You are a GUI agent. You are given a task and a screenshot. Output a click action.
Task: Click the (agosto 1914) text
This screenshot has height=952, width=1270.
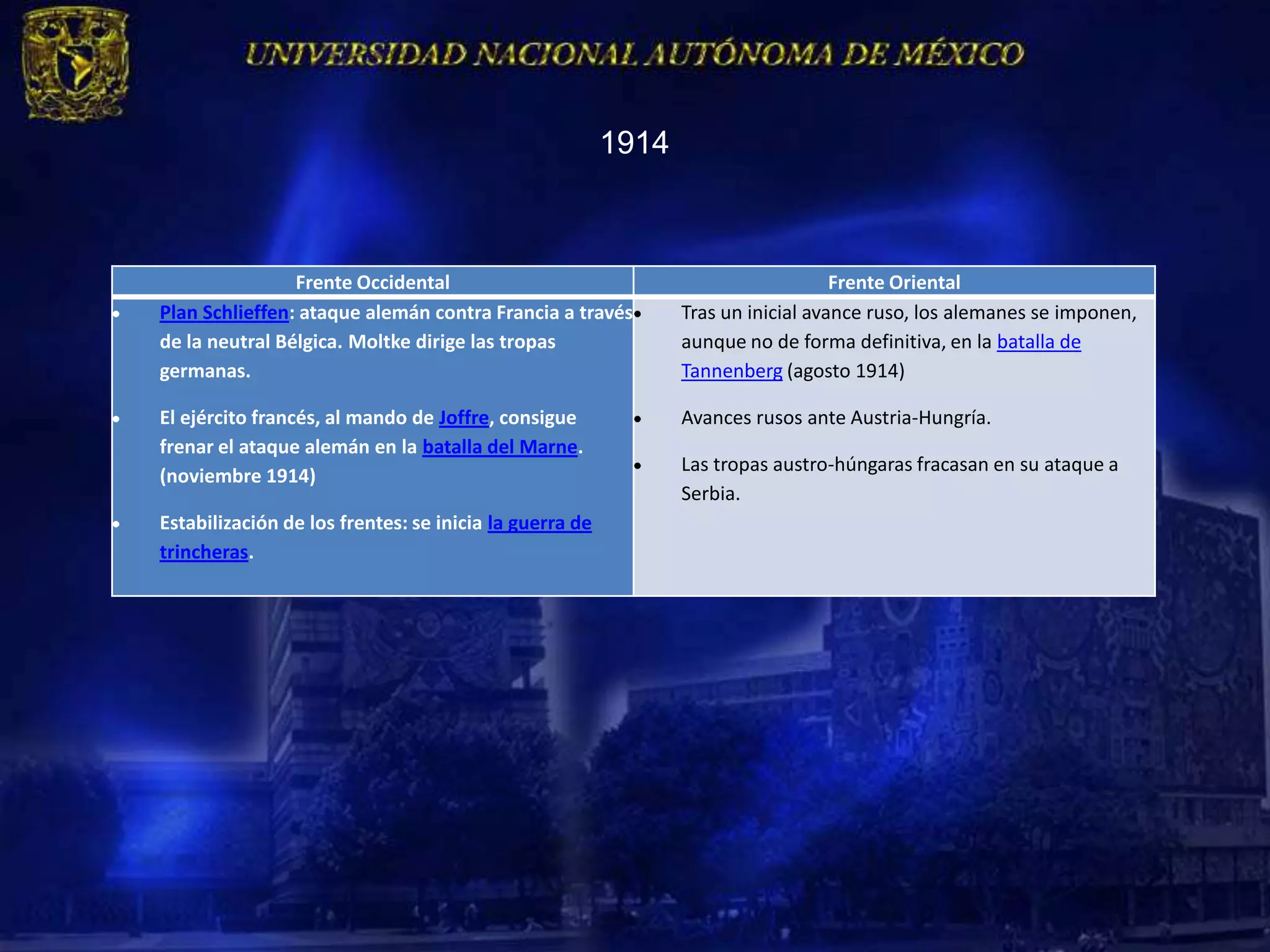[x=845, y=371]
